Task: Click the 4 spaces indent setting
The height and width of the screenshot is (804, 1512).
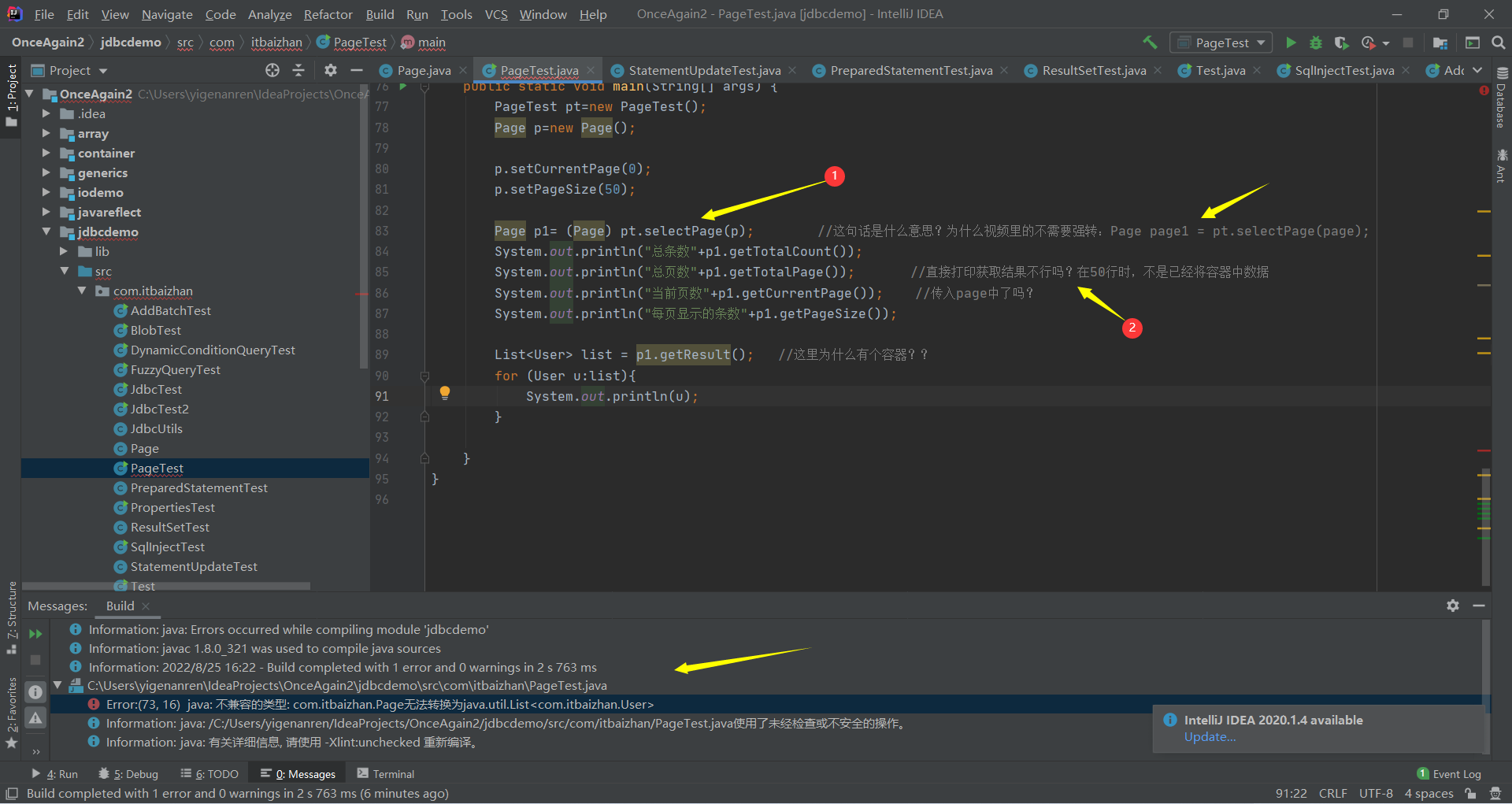Action: point(1429,794)
